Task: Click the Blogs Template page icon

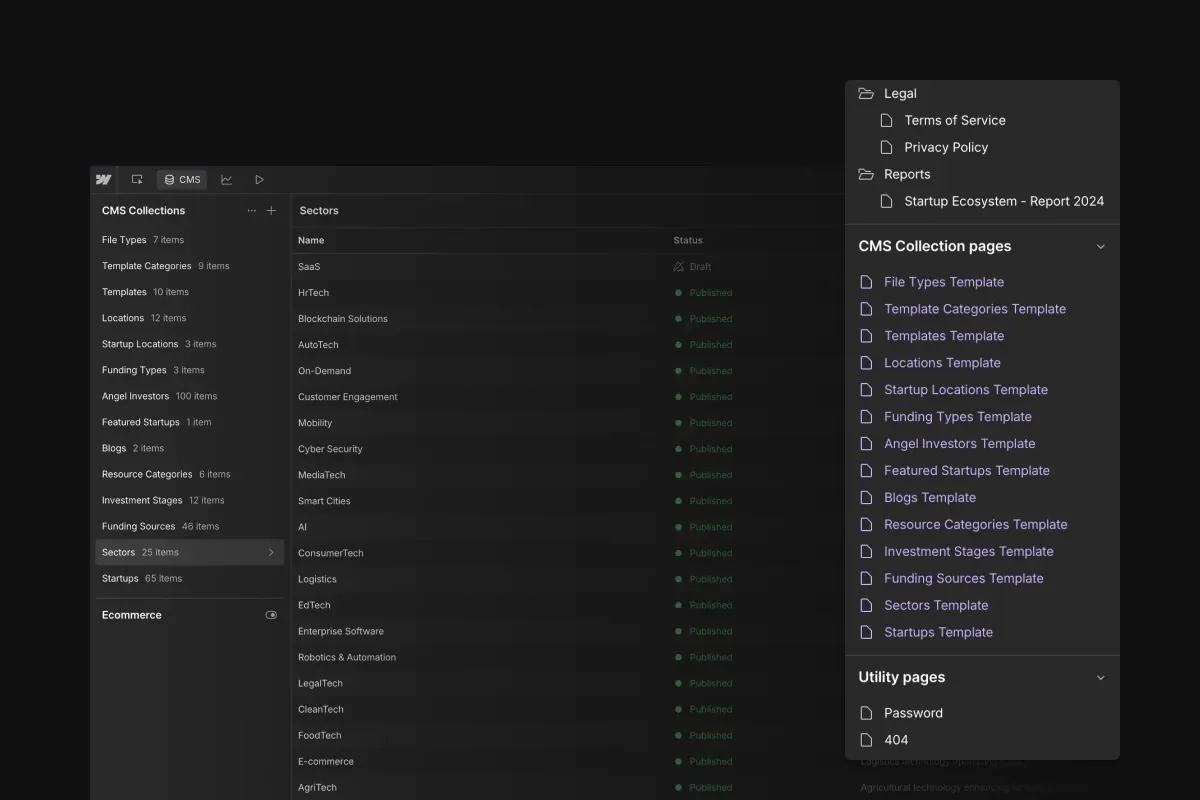Action: point(866,498)
